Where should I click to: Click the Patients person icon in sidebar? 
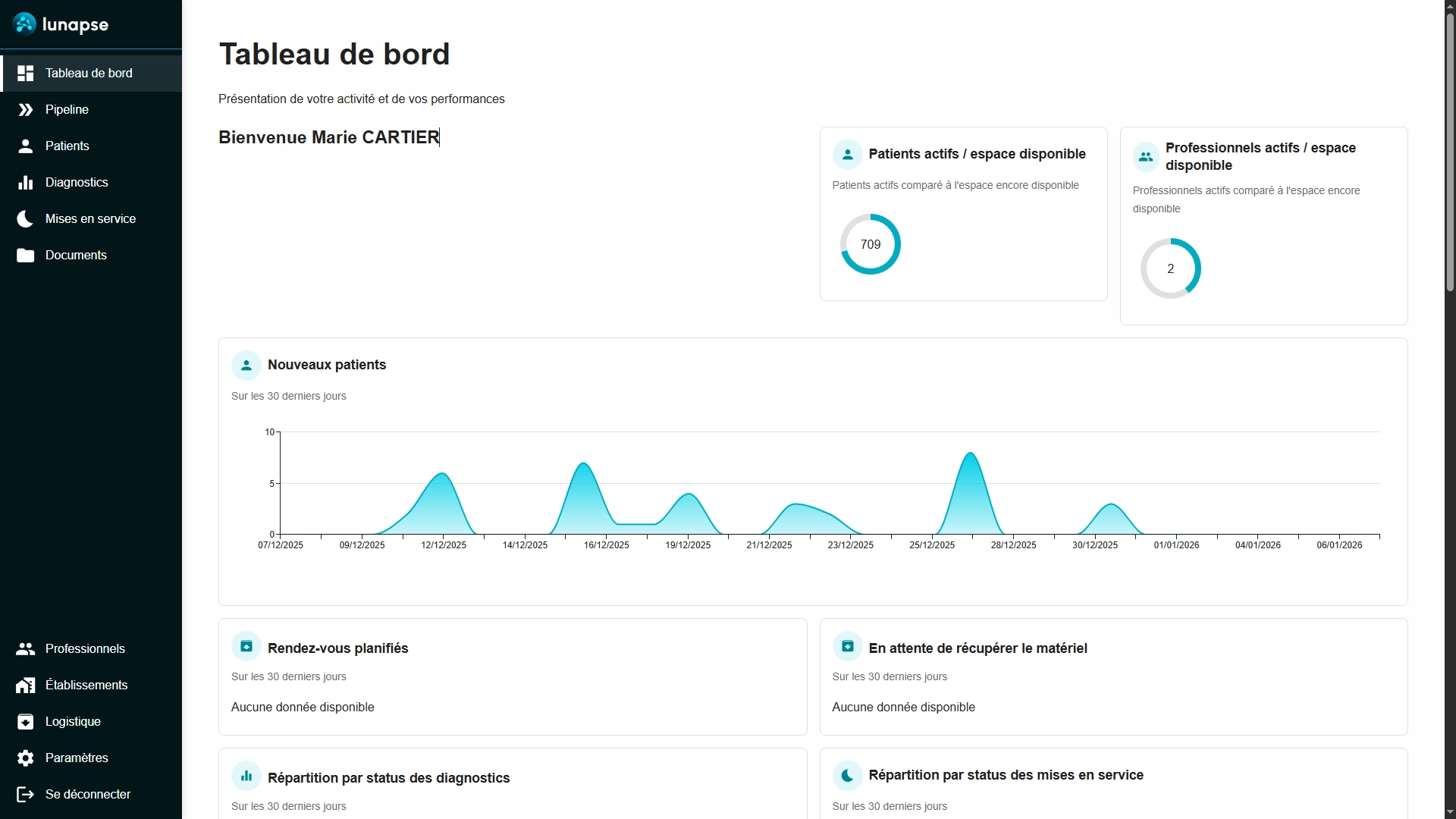(x=25, y=146)
